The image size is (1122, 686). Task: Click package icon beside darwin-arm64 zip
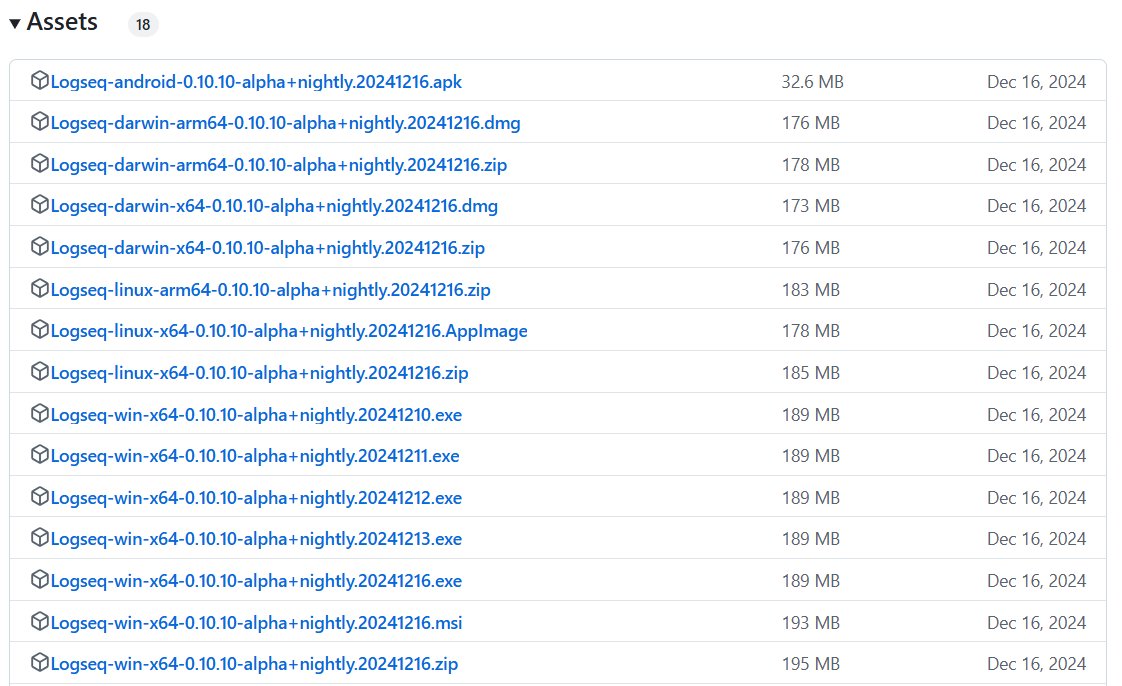39,164
